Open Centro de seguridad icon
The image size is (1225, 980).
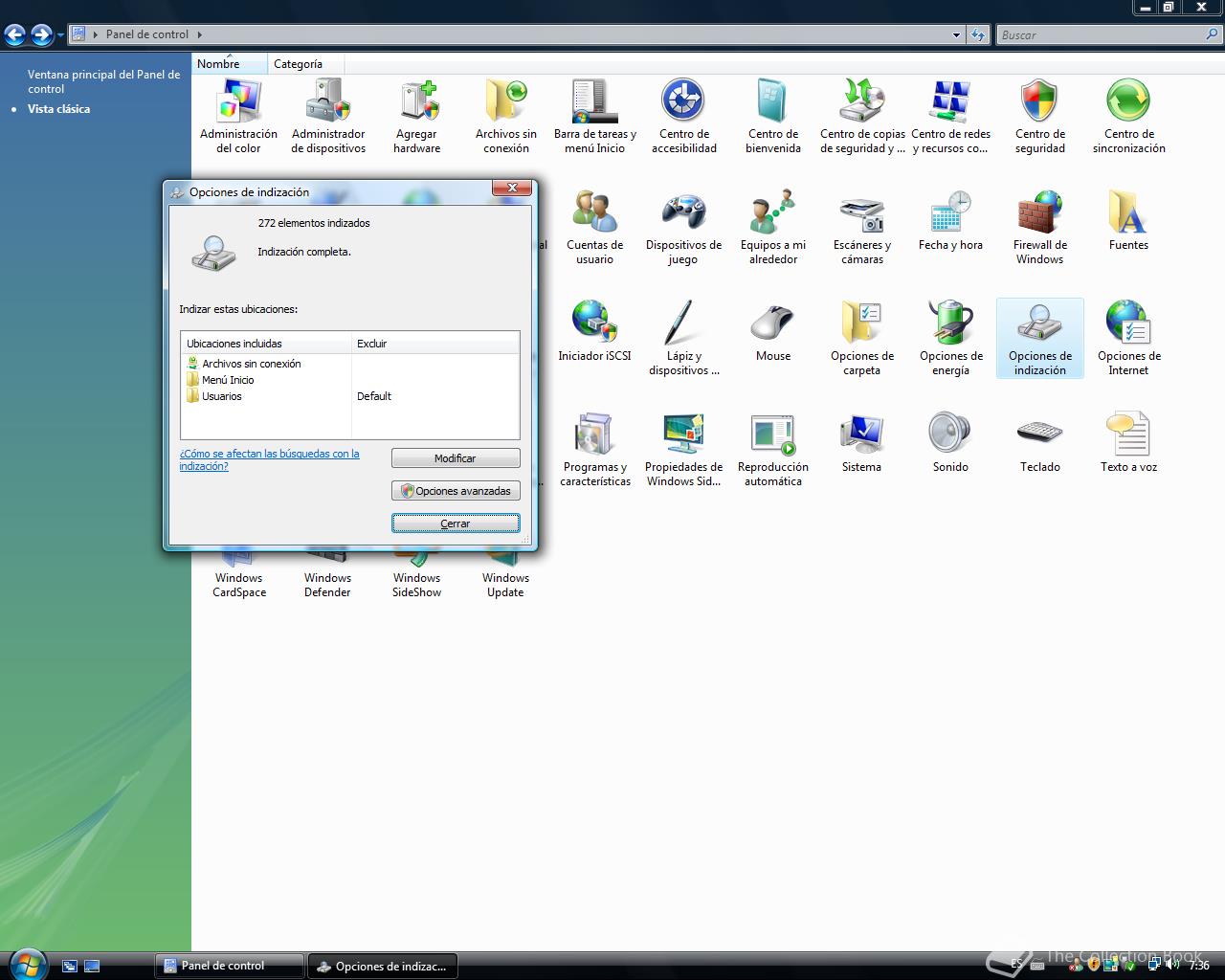point(1040,117)
